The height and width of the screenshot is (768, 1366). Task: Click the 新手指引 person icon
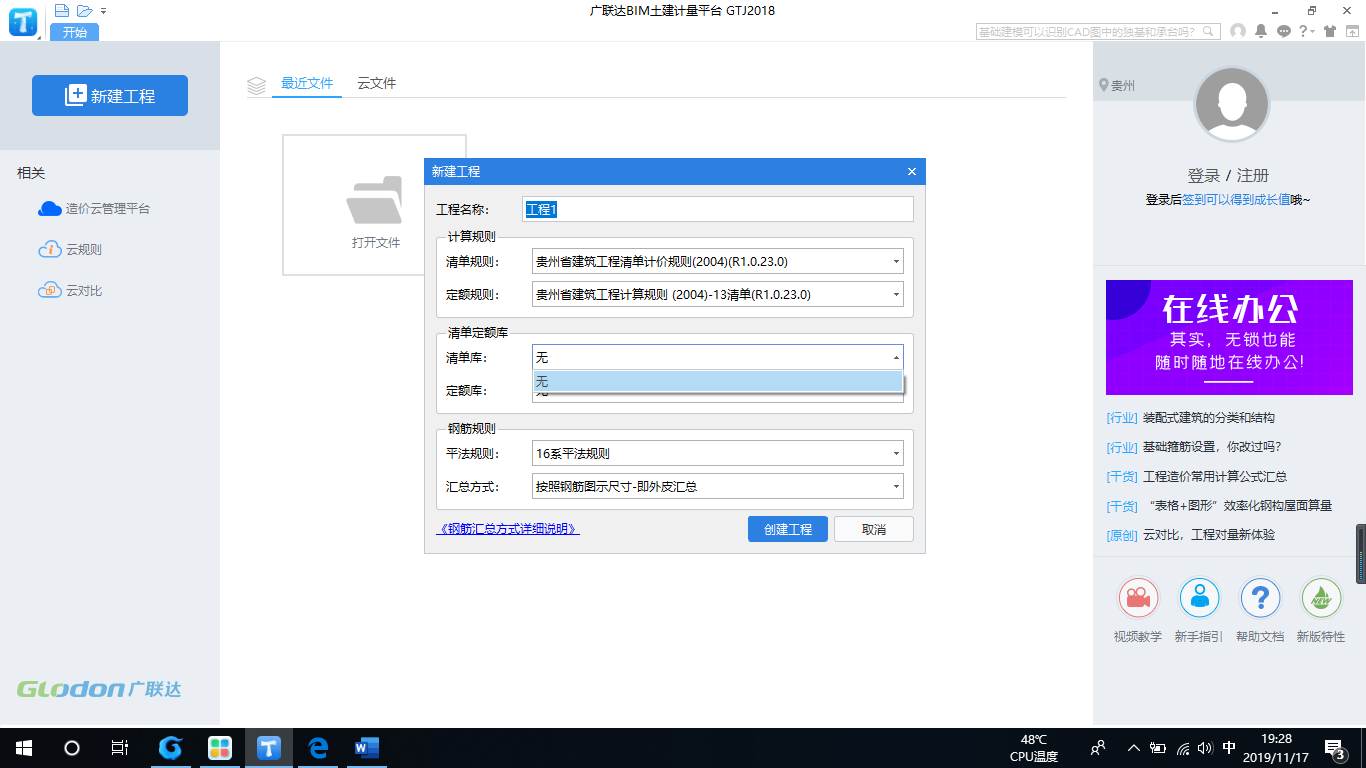(x=1199, y=598)
